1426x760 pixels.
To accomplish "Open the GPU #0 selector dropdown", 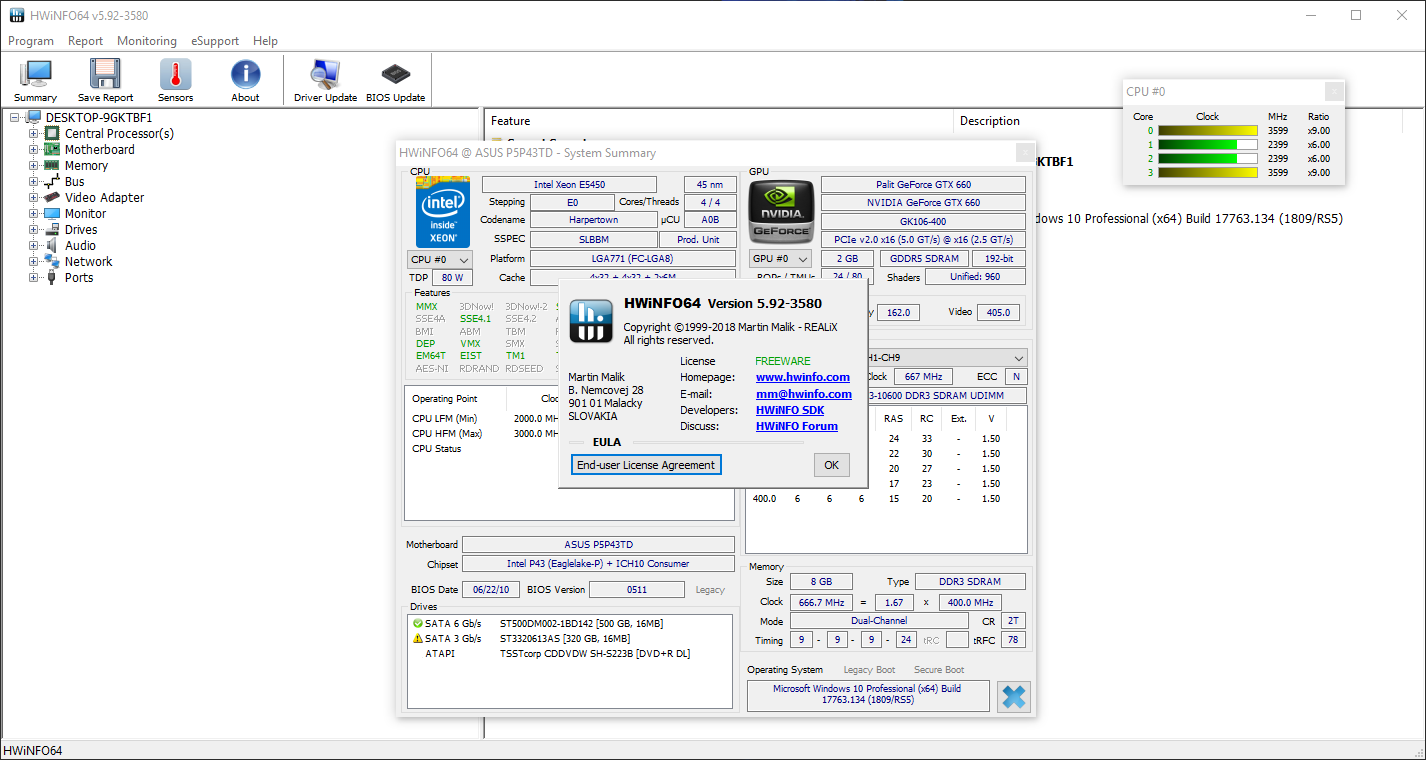I will pos(780,259).
